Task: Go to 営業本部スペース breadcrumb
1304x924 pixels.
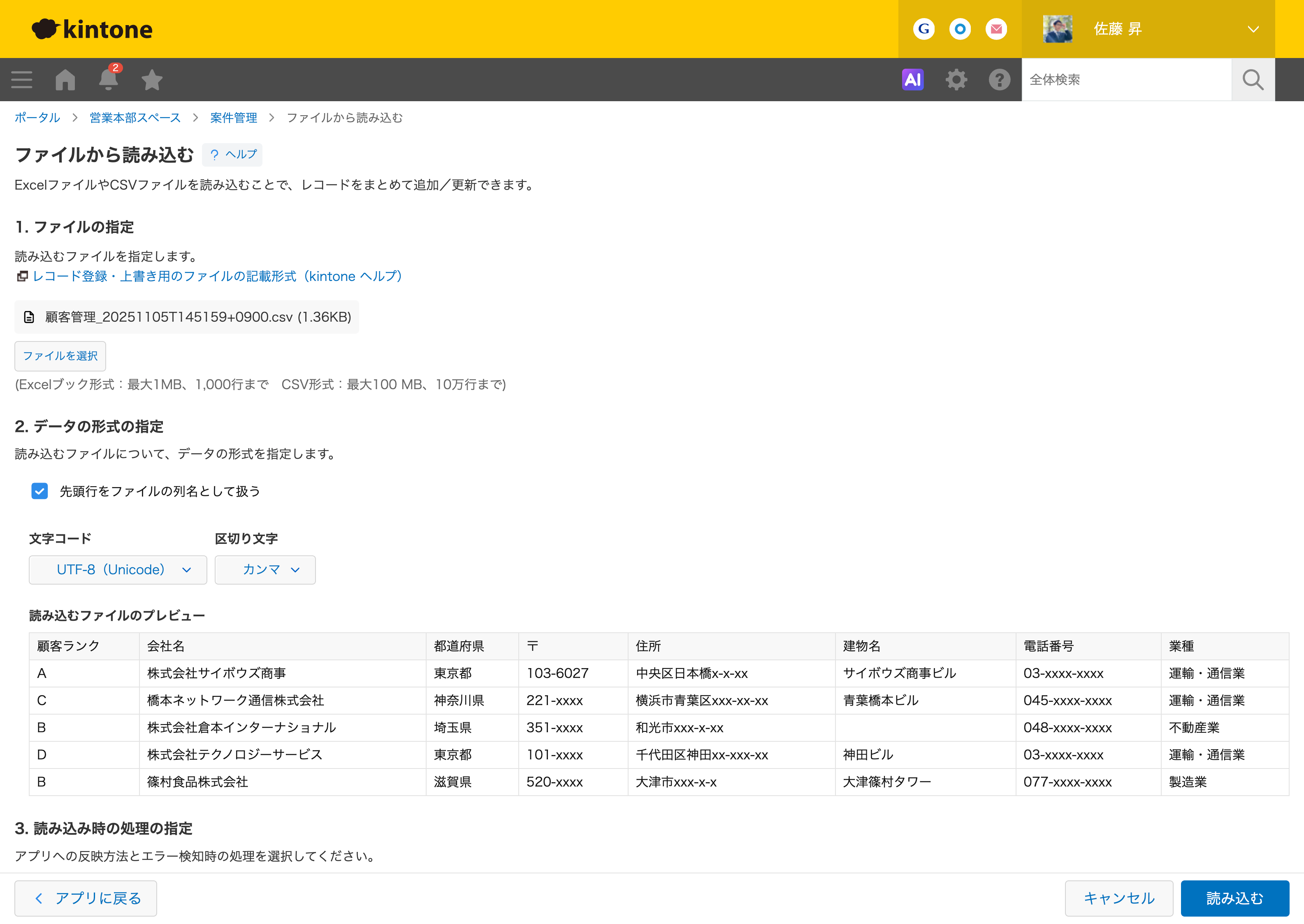Action: 135,118
